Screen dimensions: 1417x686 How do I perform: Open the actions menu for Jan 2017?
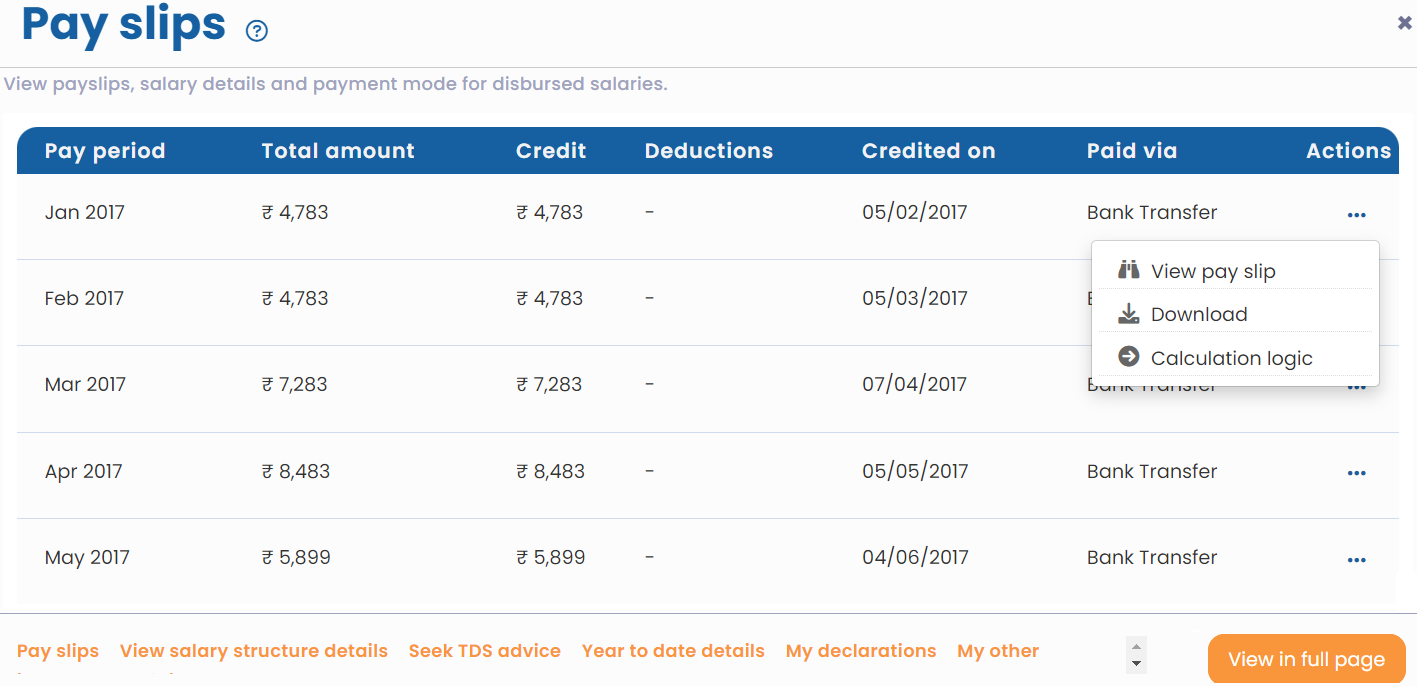pyautogui.click(x=1356, y=212)
